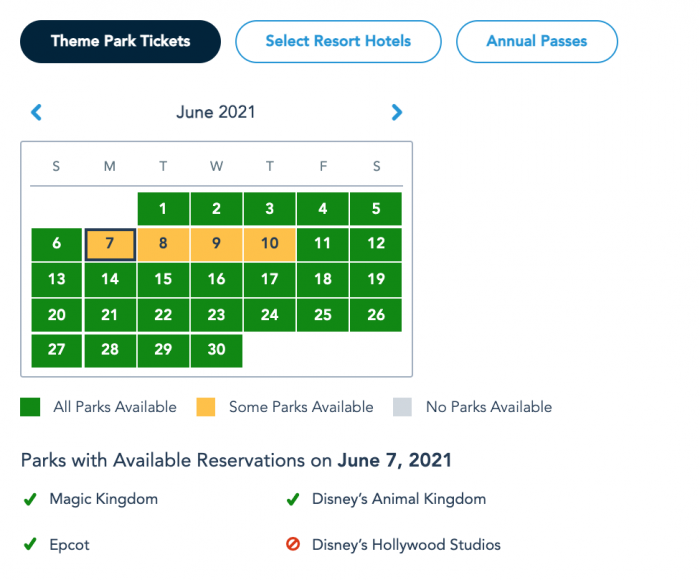The height and width of the screenshot is (580, 700).
Task: Open the Select Resort Hotels tab
Action: click(338, 42)
